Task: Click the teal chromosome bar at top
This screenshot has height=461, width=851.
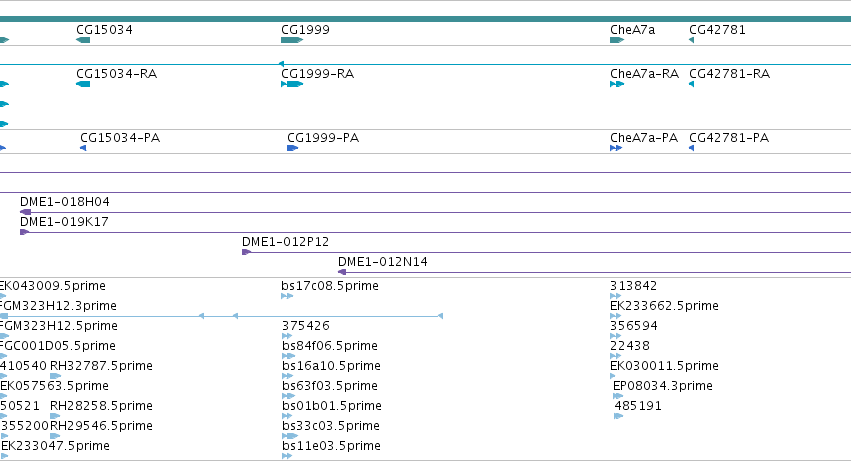Action: click(x=426, y=19)
